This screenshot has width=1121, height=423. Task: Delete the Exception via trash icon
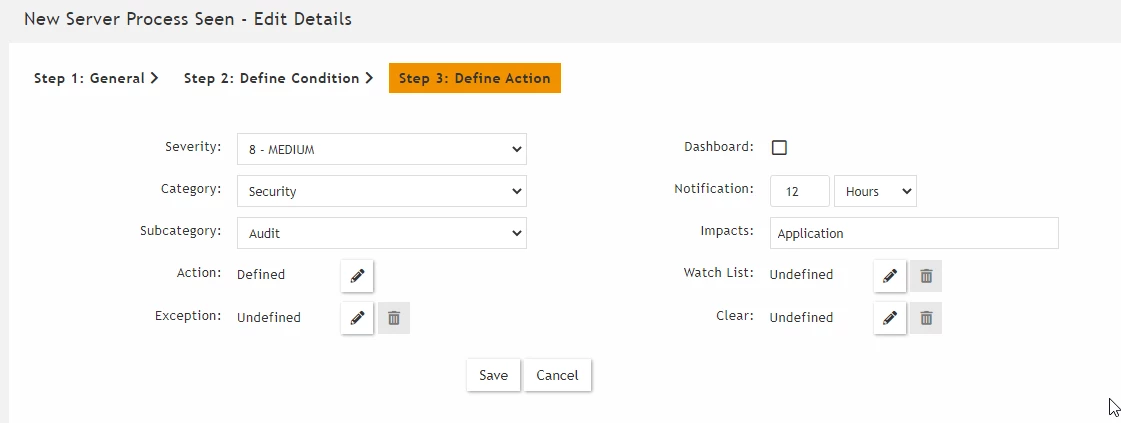(x=394, y=318)
